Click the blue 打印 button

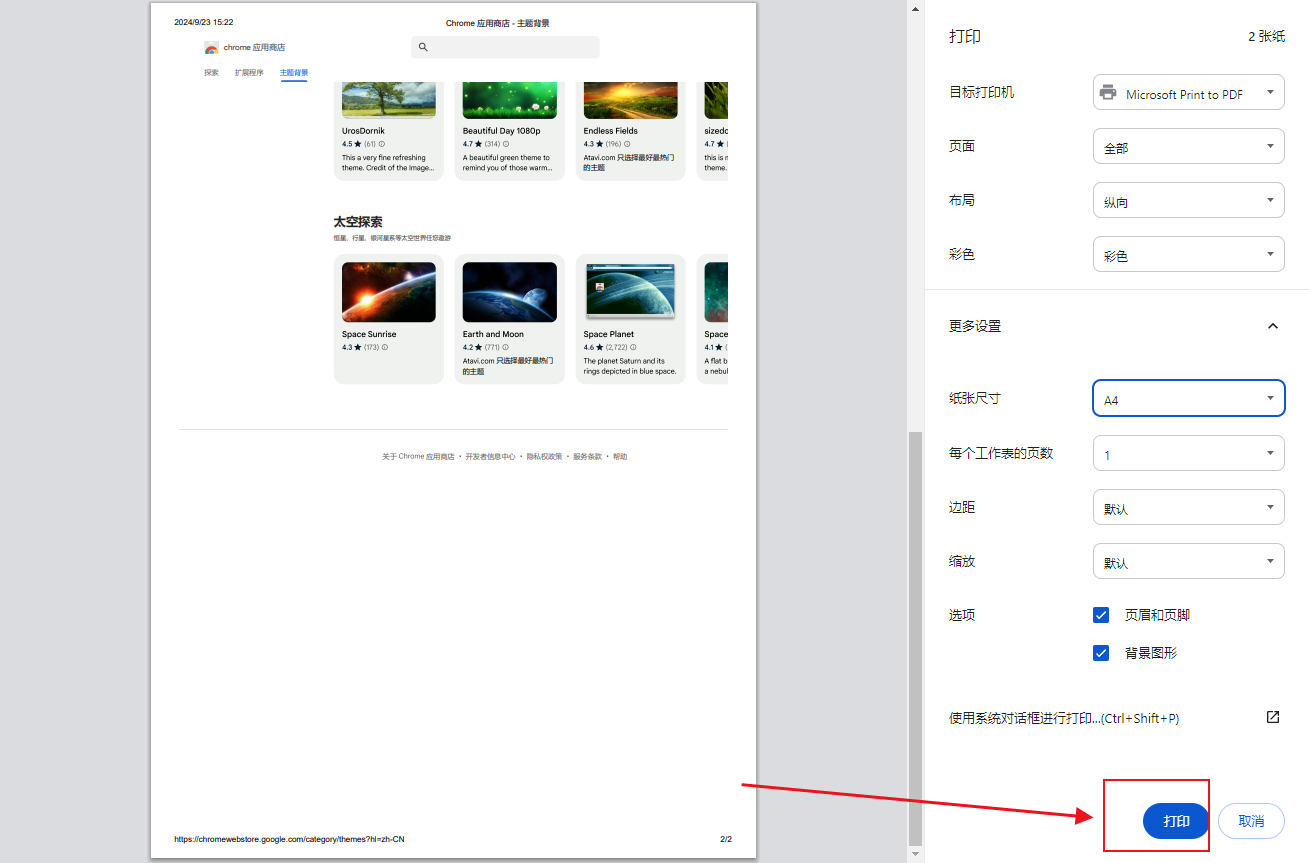[x=1176, y=821]
